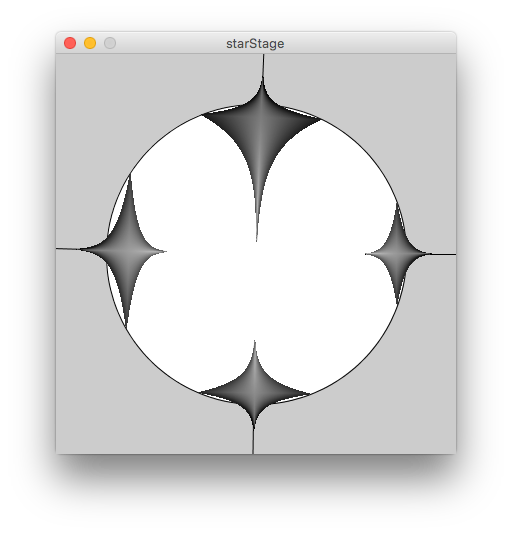Click the thin line above the top star
This screenshot has width=512, height=534.
263,66
